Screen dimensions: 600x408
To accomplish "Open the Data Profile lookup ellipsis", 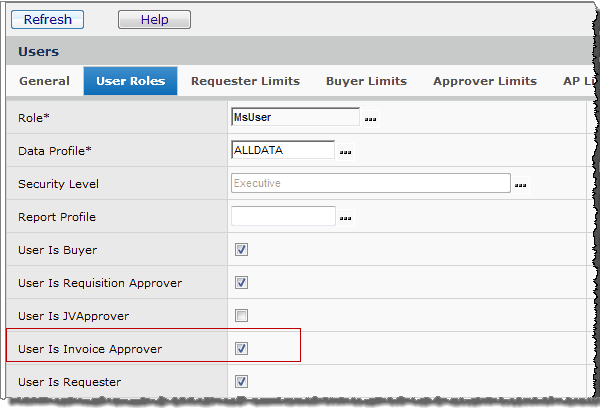I will (346, 152).
